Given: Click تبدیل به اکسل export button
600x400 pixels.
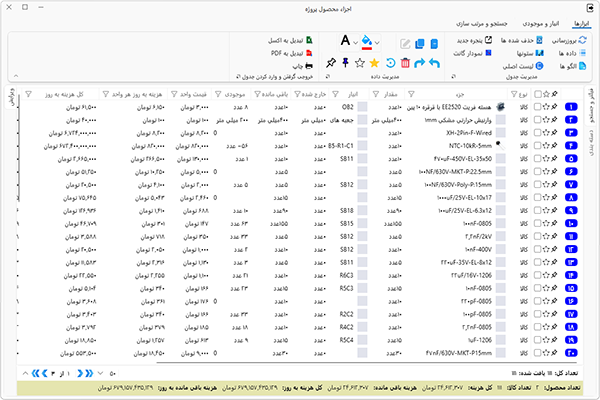Looking at the screenshot, I should click(x=288, y=39).
